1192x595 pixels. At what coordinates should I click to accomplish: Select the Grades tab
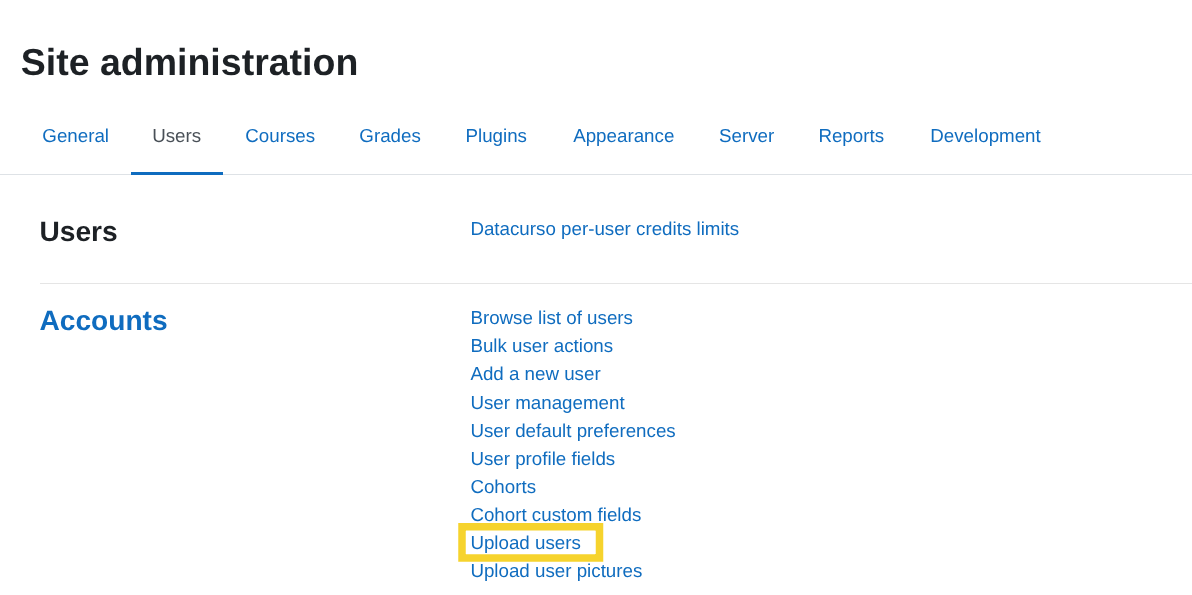click(390, 136)
